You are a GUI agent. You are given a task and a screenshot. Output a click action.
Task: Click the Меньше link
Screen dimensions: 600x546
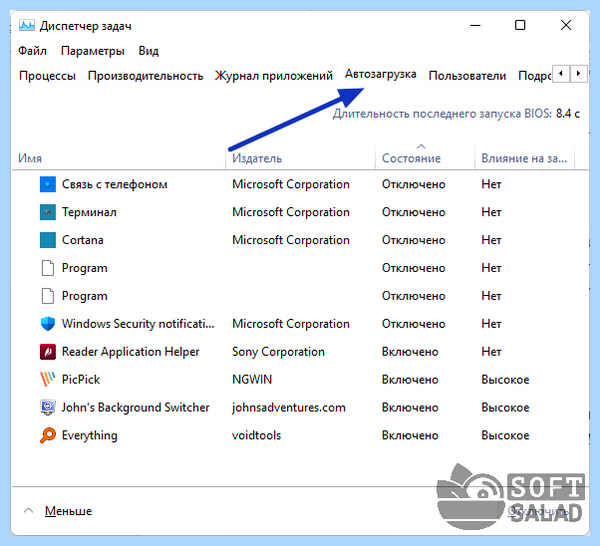(68, 511)
